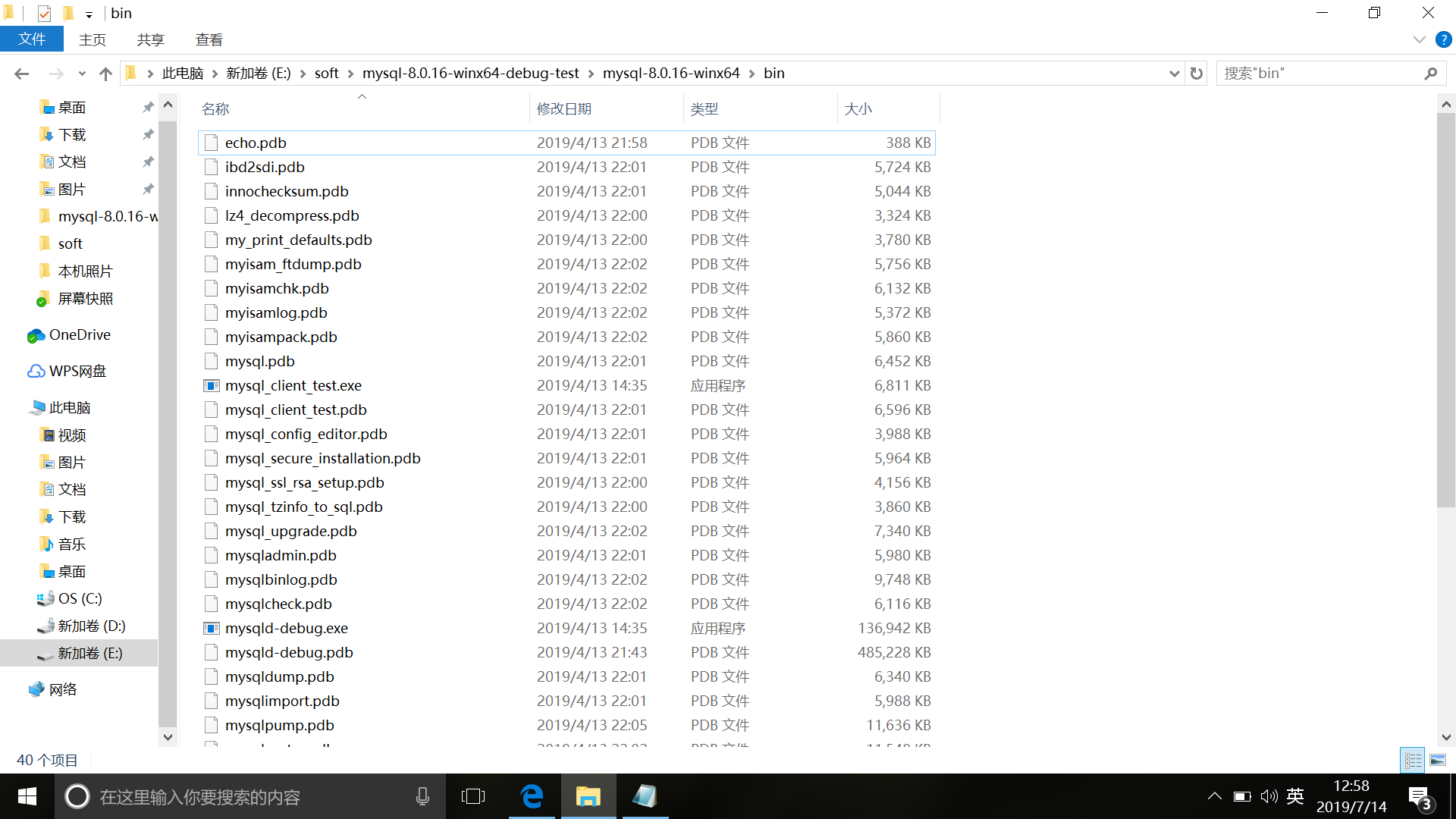Click the search magnifier icon
Screen dimensions: 1456x819
pyautogui.click(x=1430, y=74)
